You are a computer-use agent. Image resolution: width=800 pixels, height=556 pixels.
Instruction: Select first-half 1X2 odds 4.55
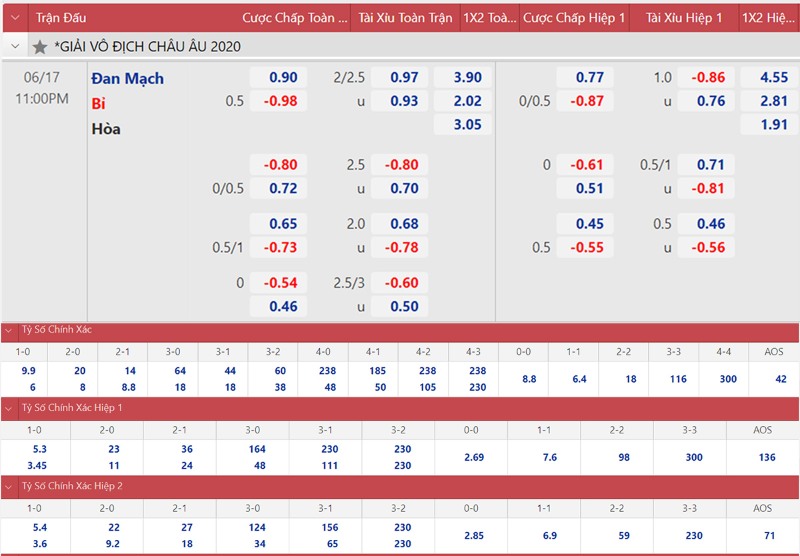pyautogui.click(x=773, y=78)
